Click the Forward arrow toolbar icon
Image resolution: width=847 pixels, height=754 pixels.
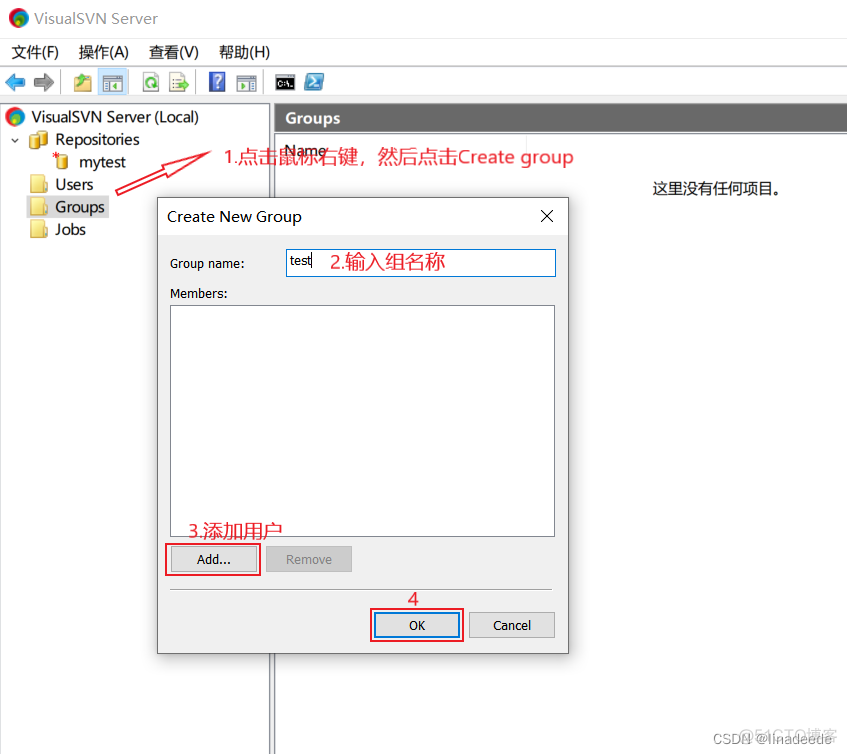point(43,83)
